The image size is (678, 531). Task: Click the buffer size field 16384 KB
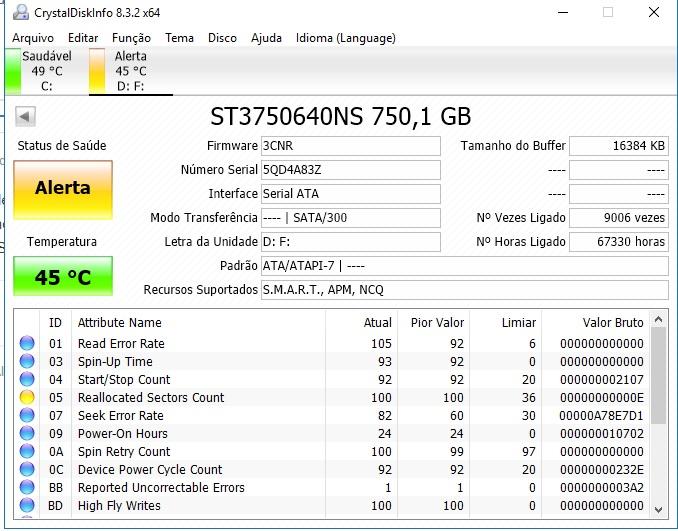tap(619, 146)
